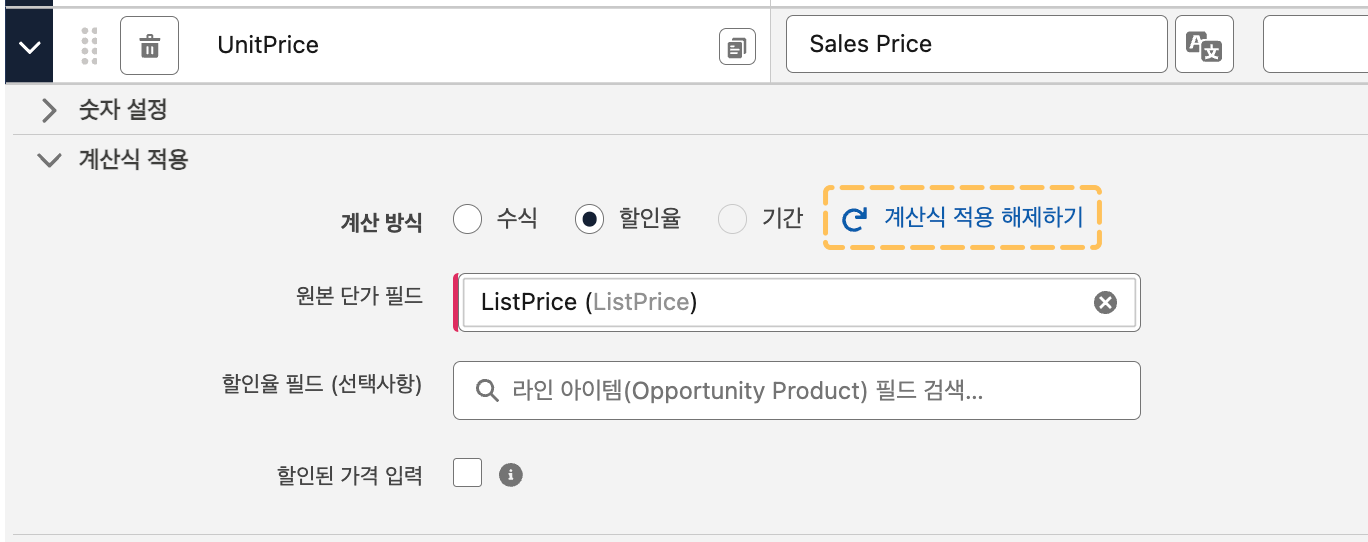This screenshot has height=542, width=1368.
Task: Click the empty input right of translate icon
Action: pos(1315,44)
